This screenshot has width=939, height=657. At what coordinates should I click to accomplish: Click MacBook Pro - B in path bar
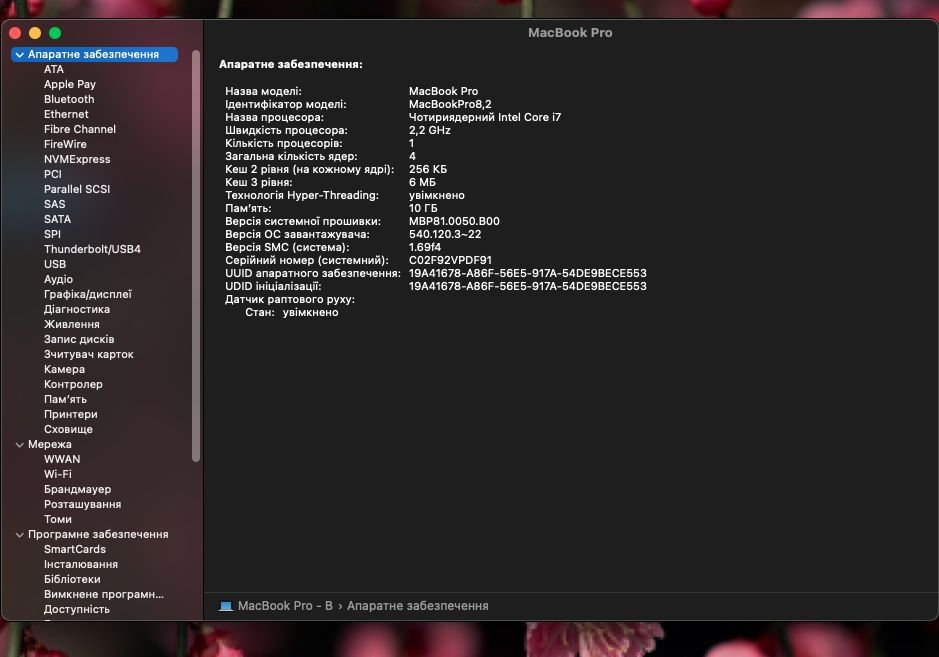pos(285,606)
